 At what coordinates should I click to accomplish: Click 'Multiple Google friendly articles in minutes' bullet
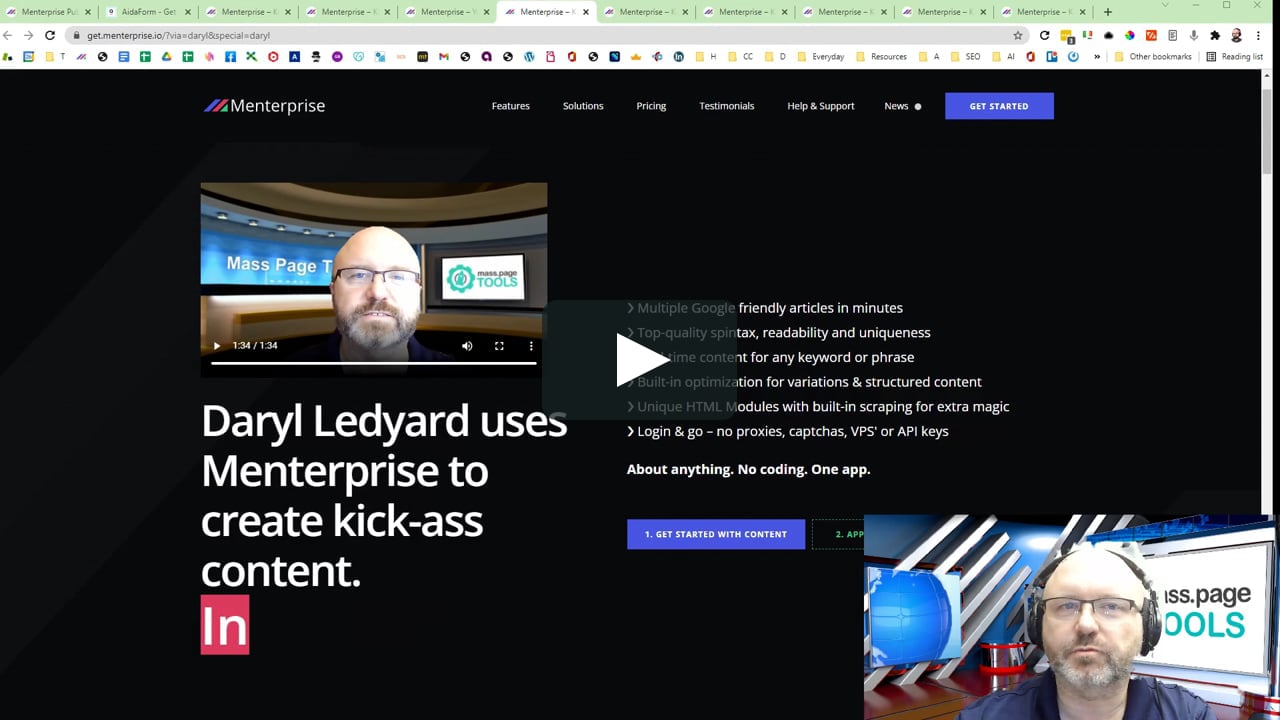coord(765,308)
